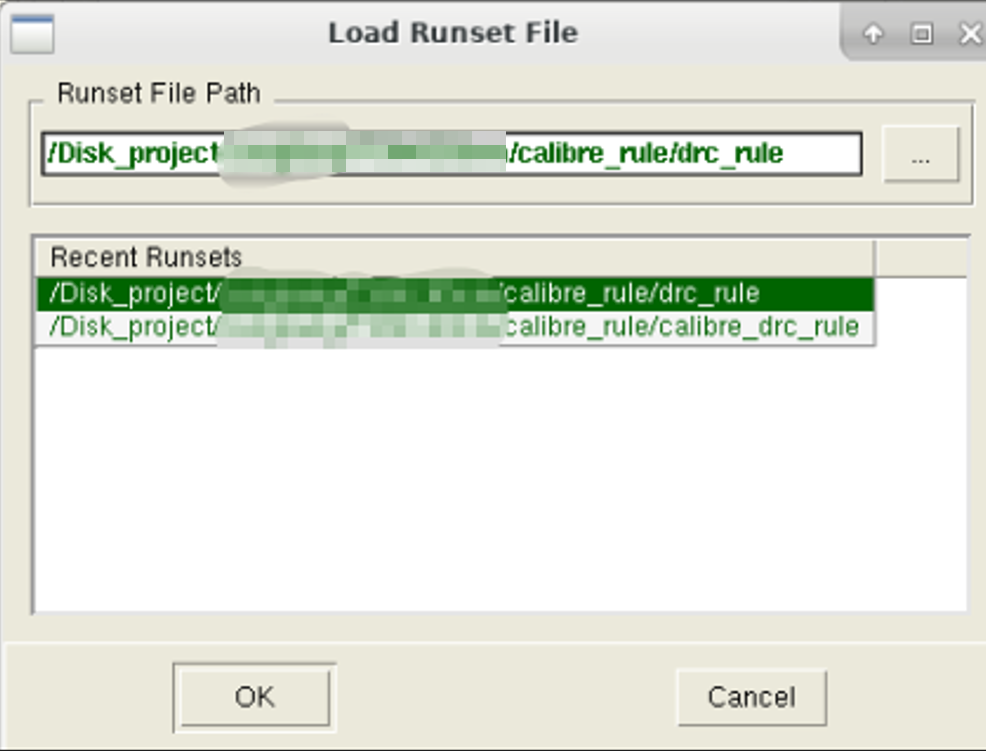Close the Load Runset File dialog
986x751 pixels.
click(x=970, y=33)
